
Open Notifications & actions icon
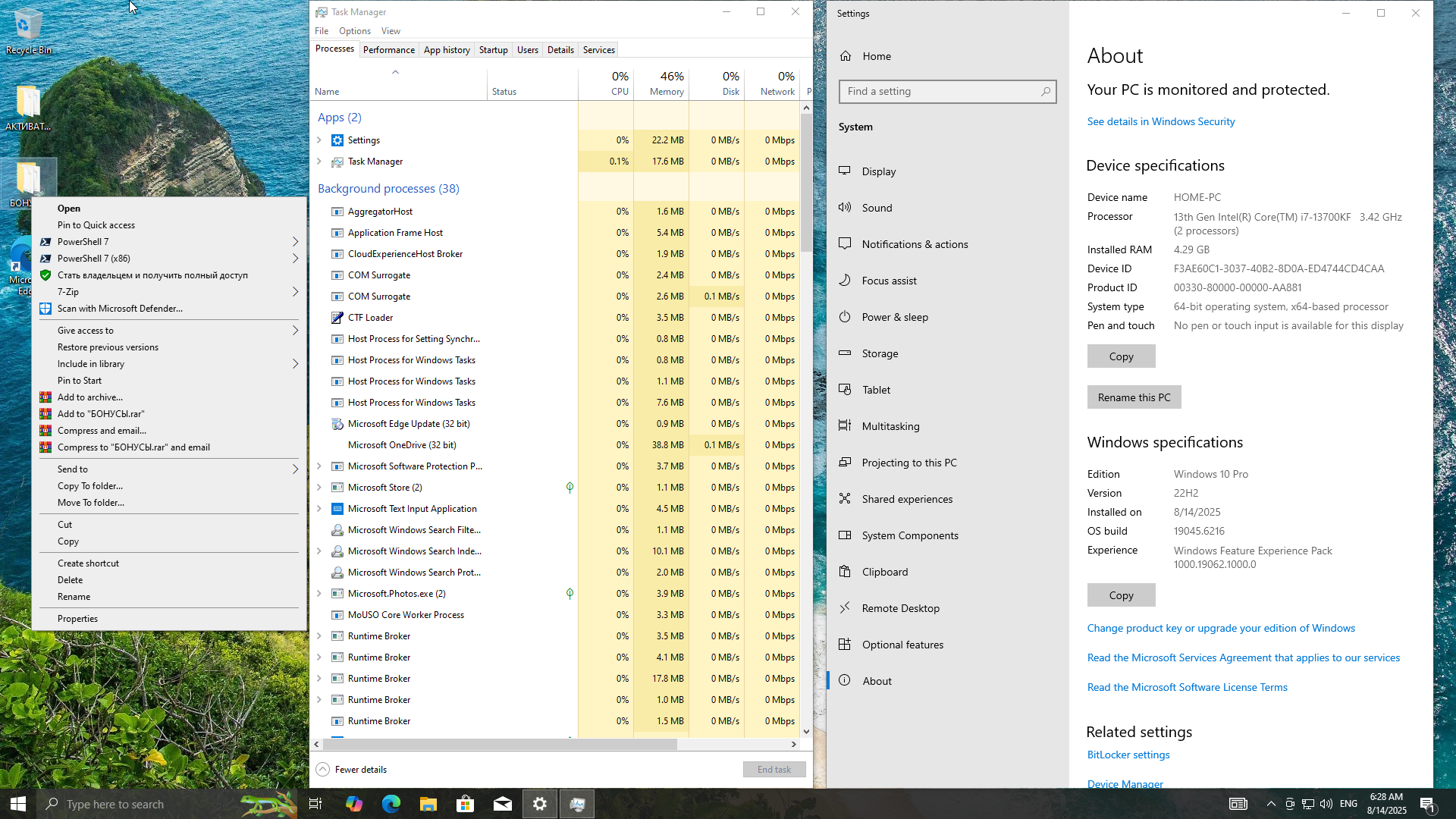[x=845, y=244]
